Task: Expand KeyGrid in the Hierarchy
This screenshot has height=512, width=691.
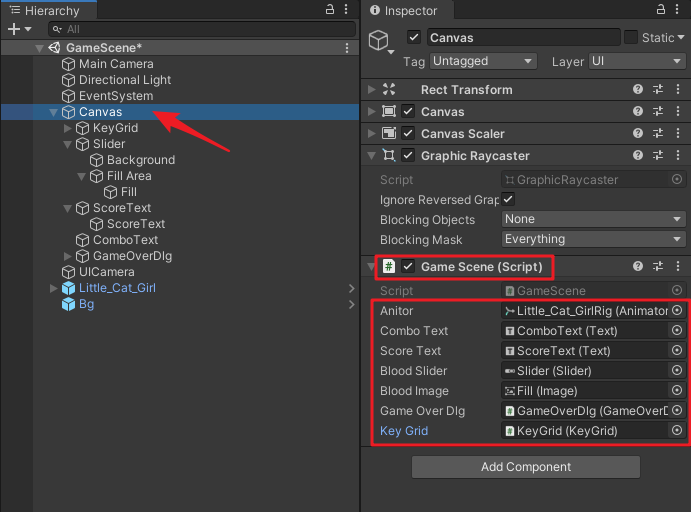Action: click(x=67, y=128)
